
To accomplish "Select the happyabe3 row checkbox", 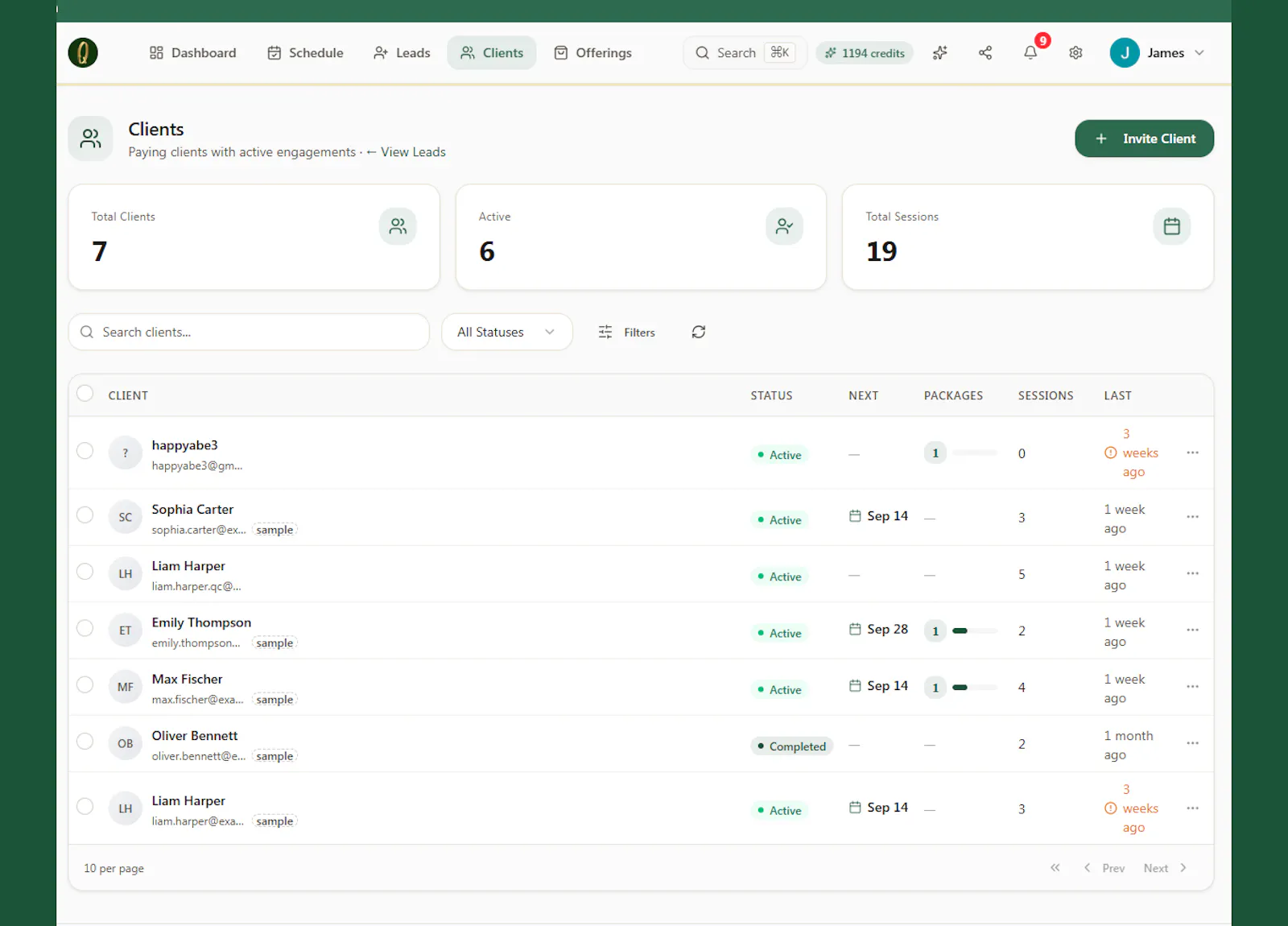I will click(x=85, y=451).
